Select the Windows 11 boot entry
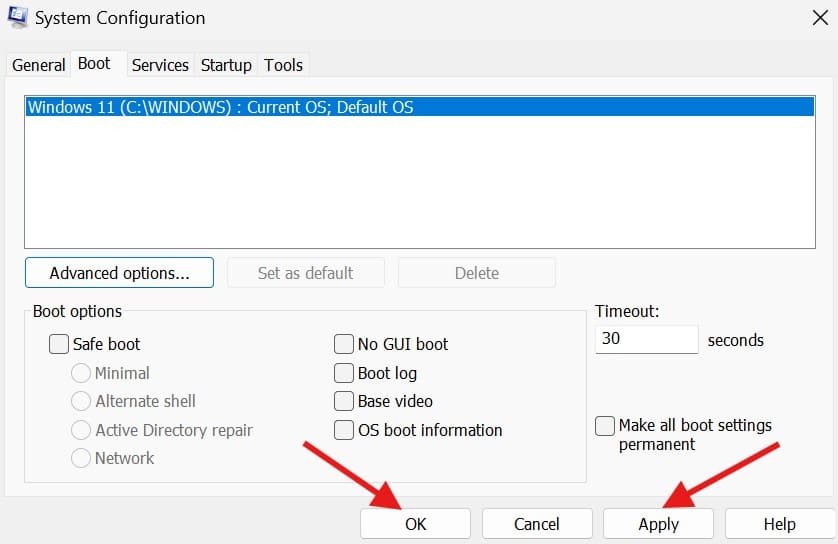 click(220, 107)
